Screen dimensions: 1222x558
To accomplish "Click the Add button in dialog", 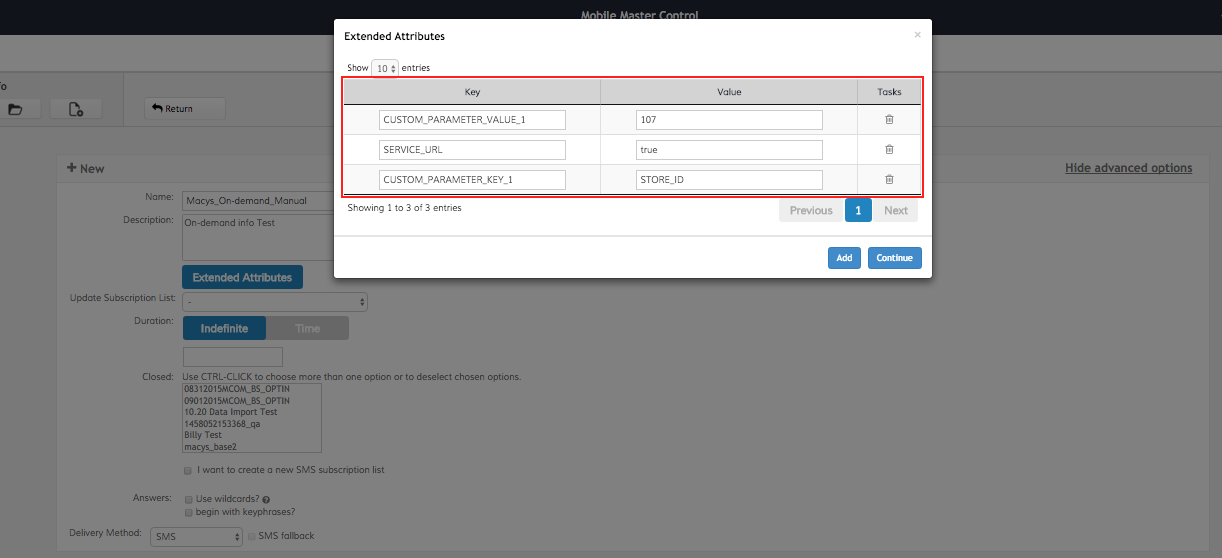I will point(844,258).
